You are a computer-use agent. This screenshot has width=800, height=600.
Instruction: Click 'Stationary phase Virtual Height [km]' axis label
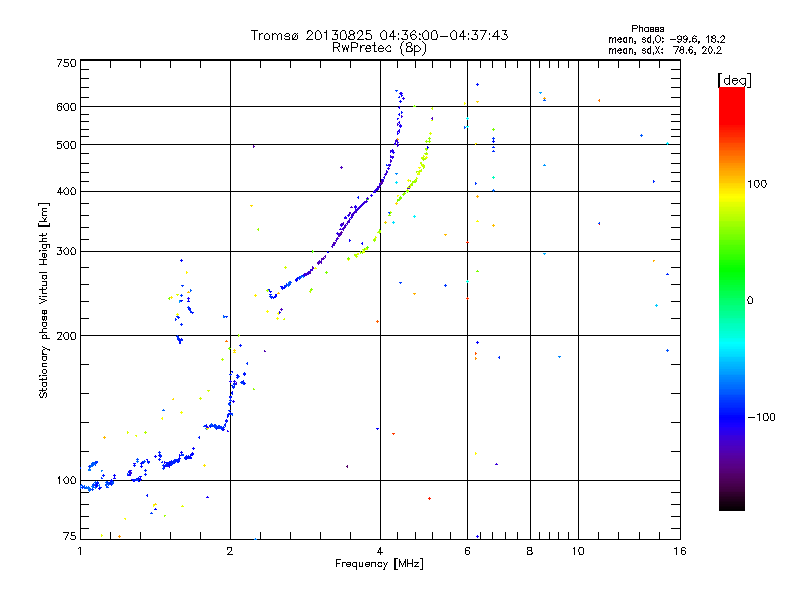click(x=44, y=300)
